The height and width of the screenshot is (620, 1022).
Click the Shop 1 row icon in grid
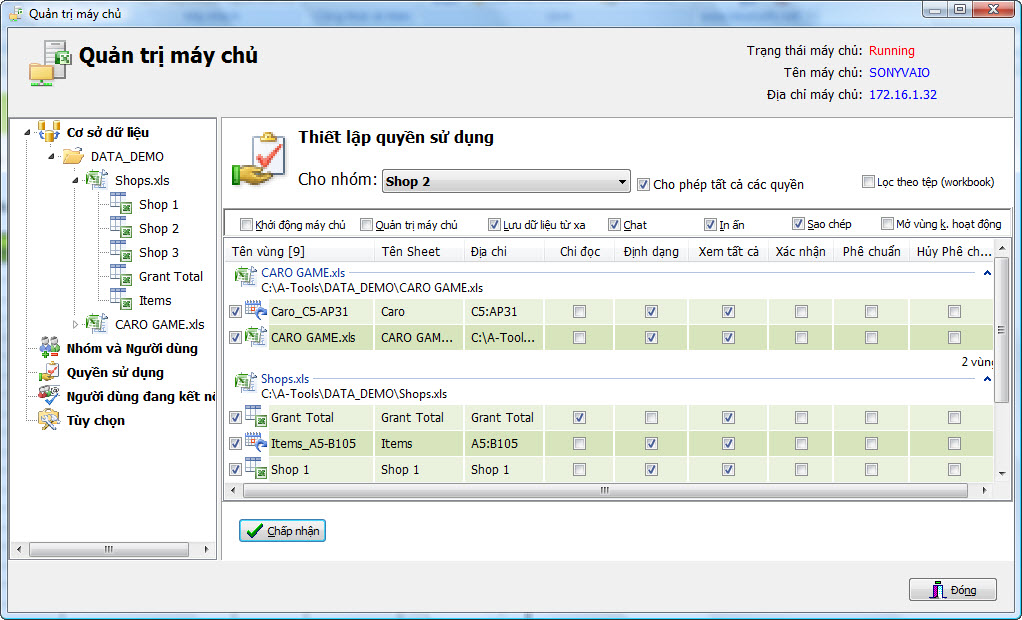tap(256, 468)
